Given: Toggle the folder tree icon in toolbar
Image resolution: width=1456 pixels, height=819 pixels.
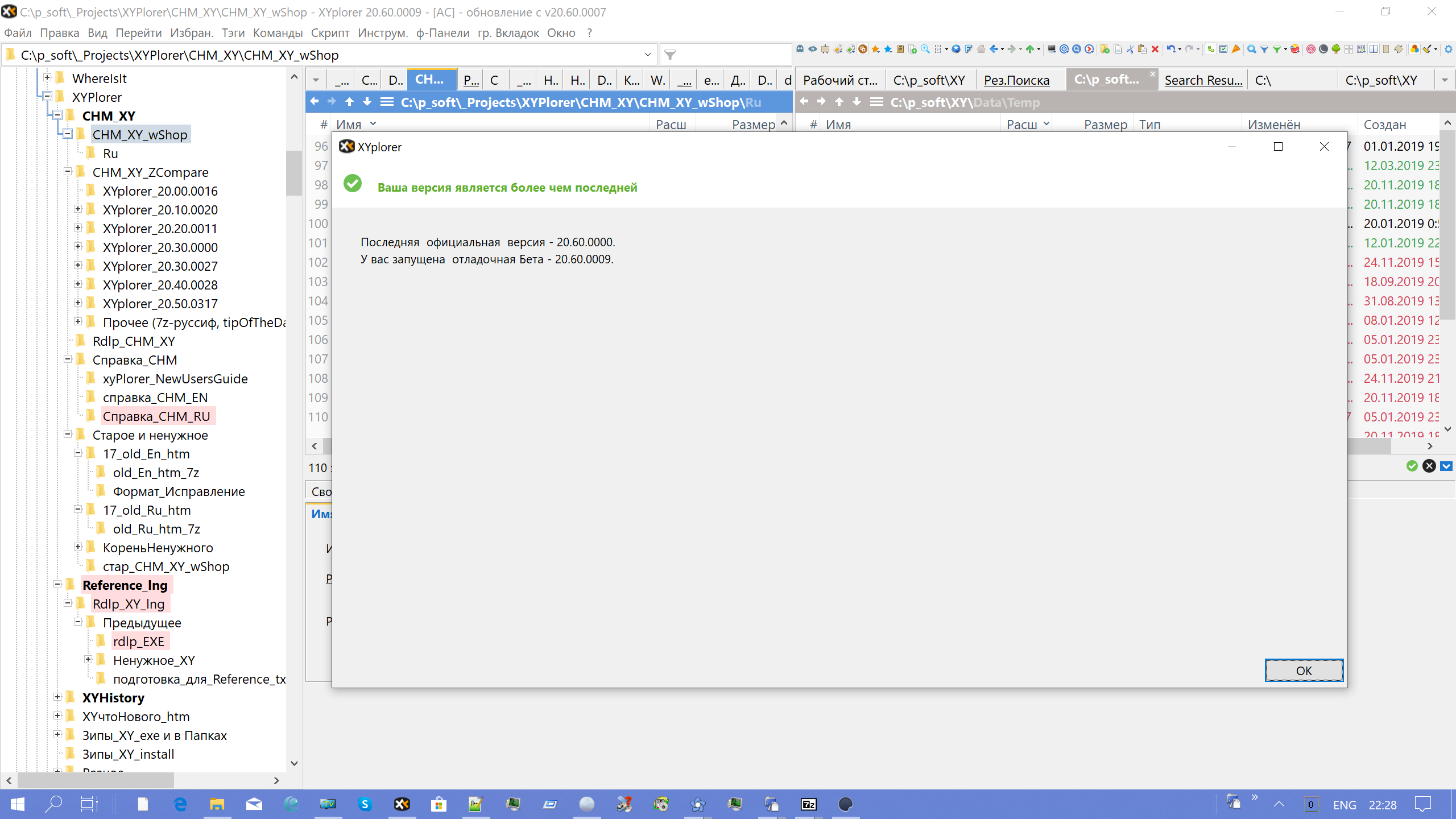Looking at the screenshot, I should 1211,49.
